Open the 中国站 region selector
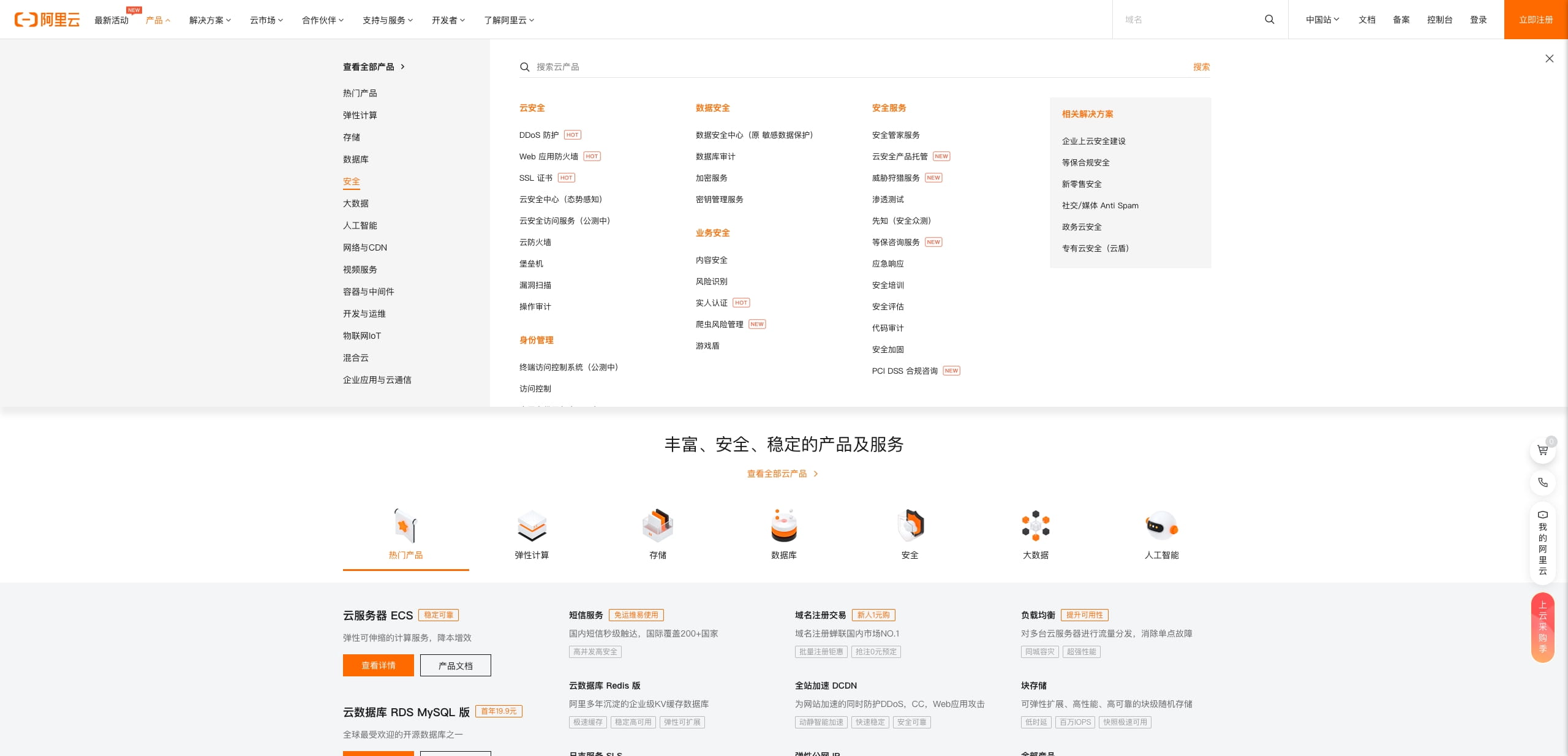1568x756 pixels. 1322,20
